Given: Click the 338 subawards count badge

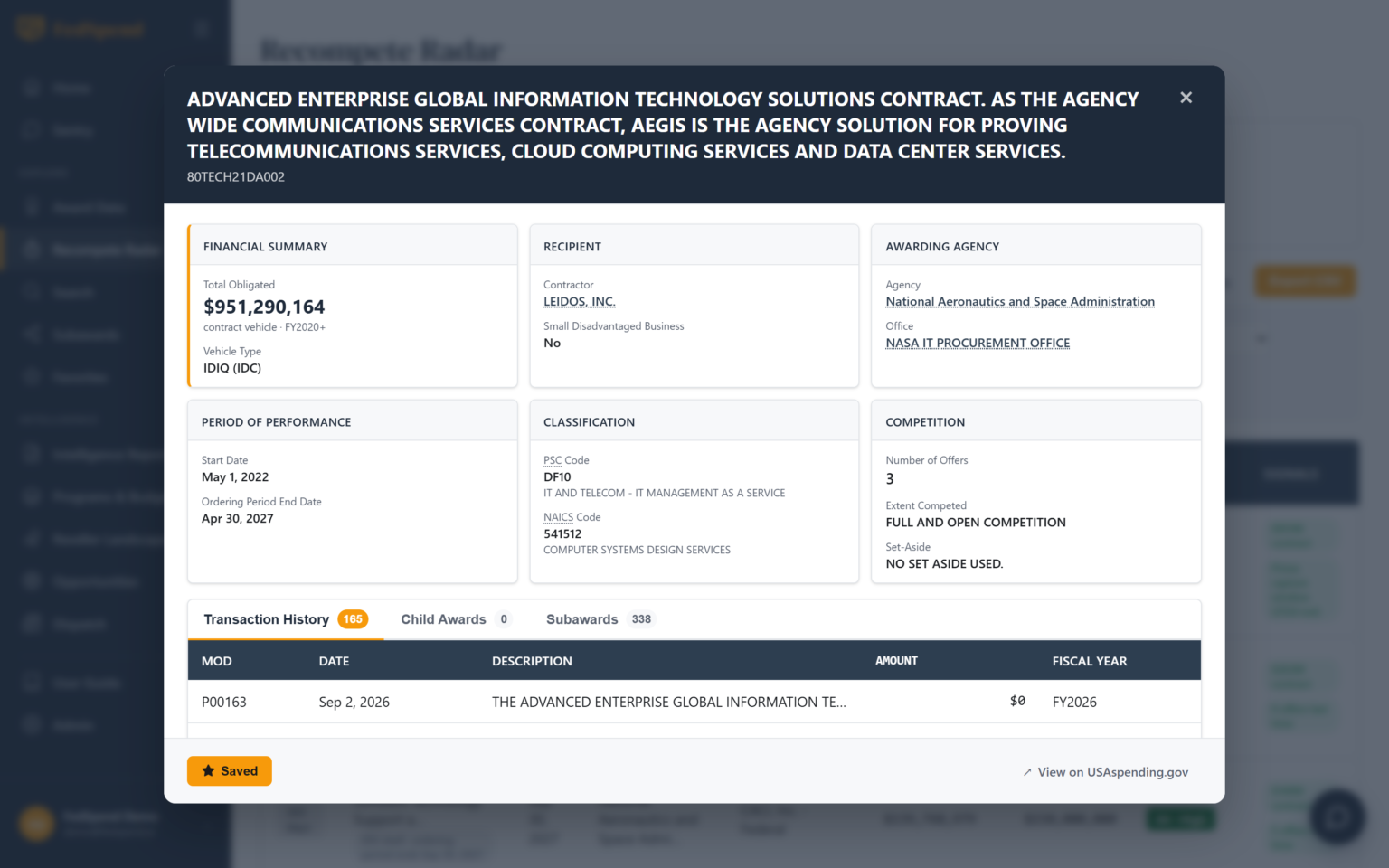Looking at the screenshot, I should pyautogui.click(x=641, y=619).
